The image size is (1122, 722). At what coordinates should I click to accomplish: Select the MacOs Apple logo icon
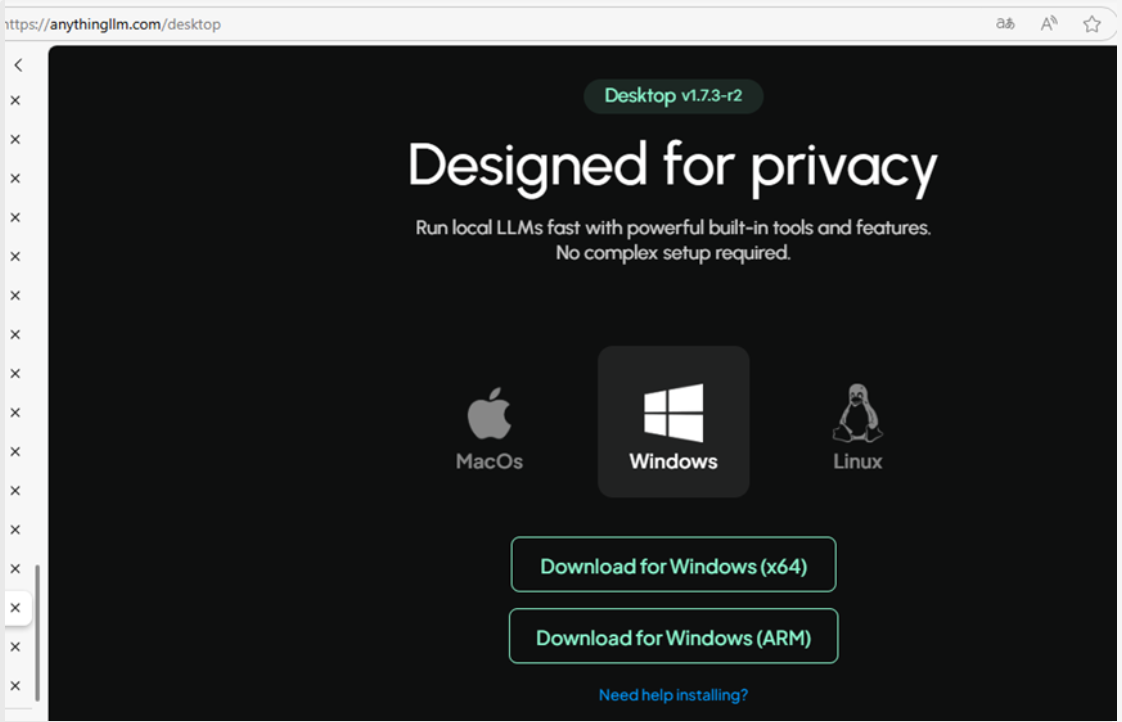click(x=489, y=414)
